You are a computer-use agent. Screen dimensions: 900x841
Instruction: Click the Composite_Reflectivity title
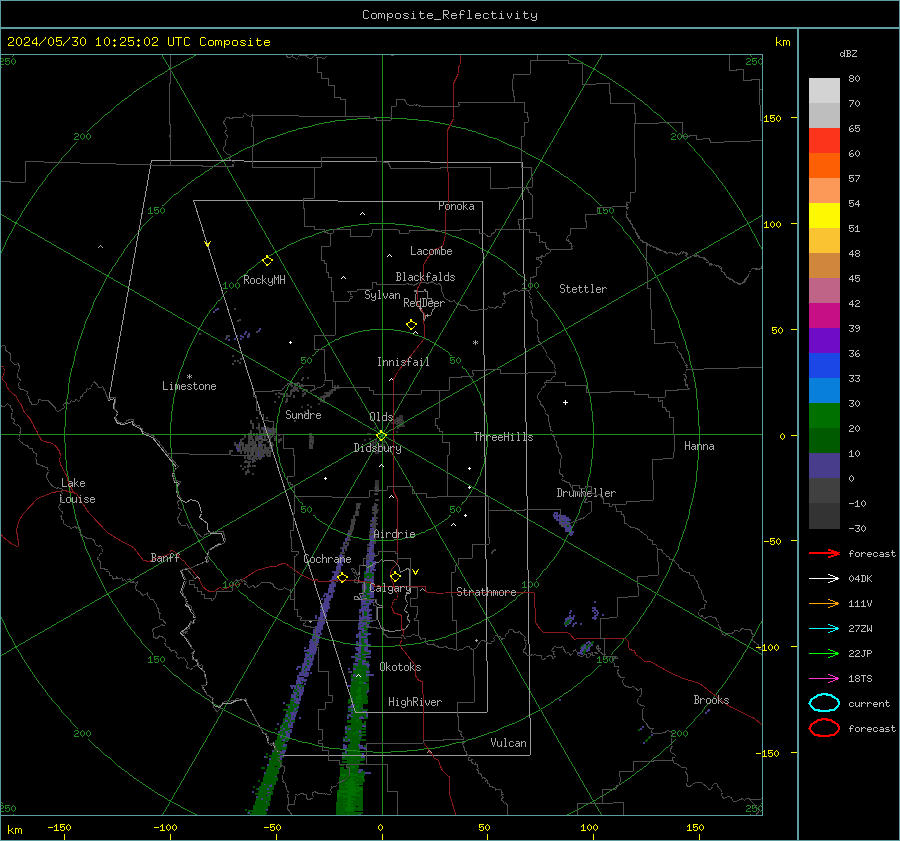(x=450, y=15)
